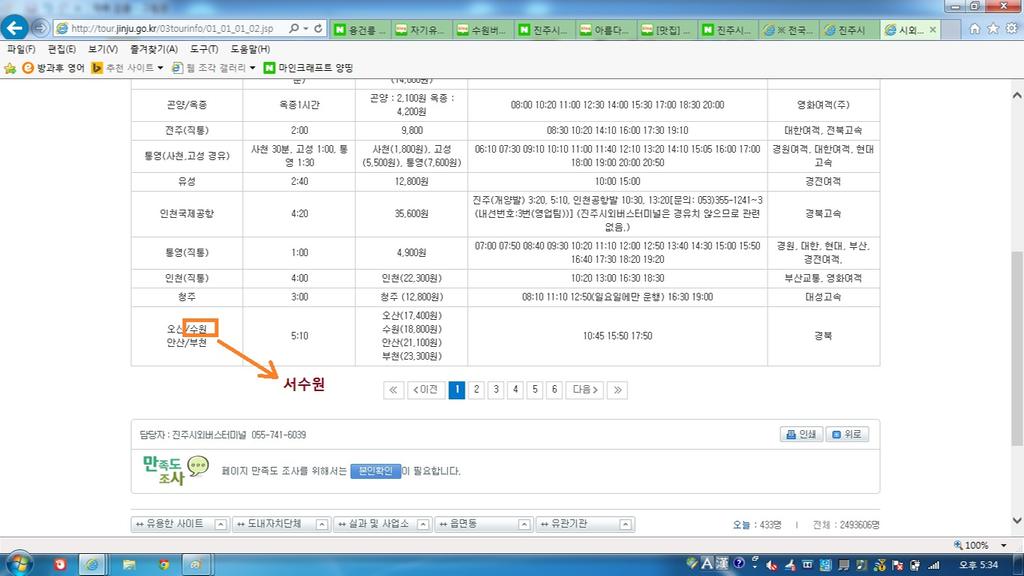The width and height of the screenshot is (1024, 576).
Task: Open Internet Explorer in the taskbar
Action: pos(92,564)
